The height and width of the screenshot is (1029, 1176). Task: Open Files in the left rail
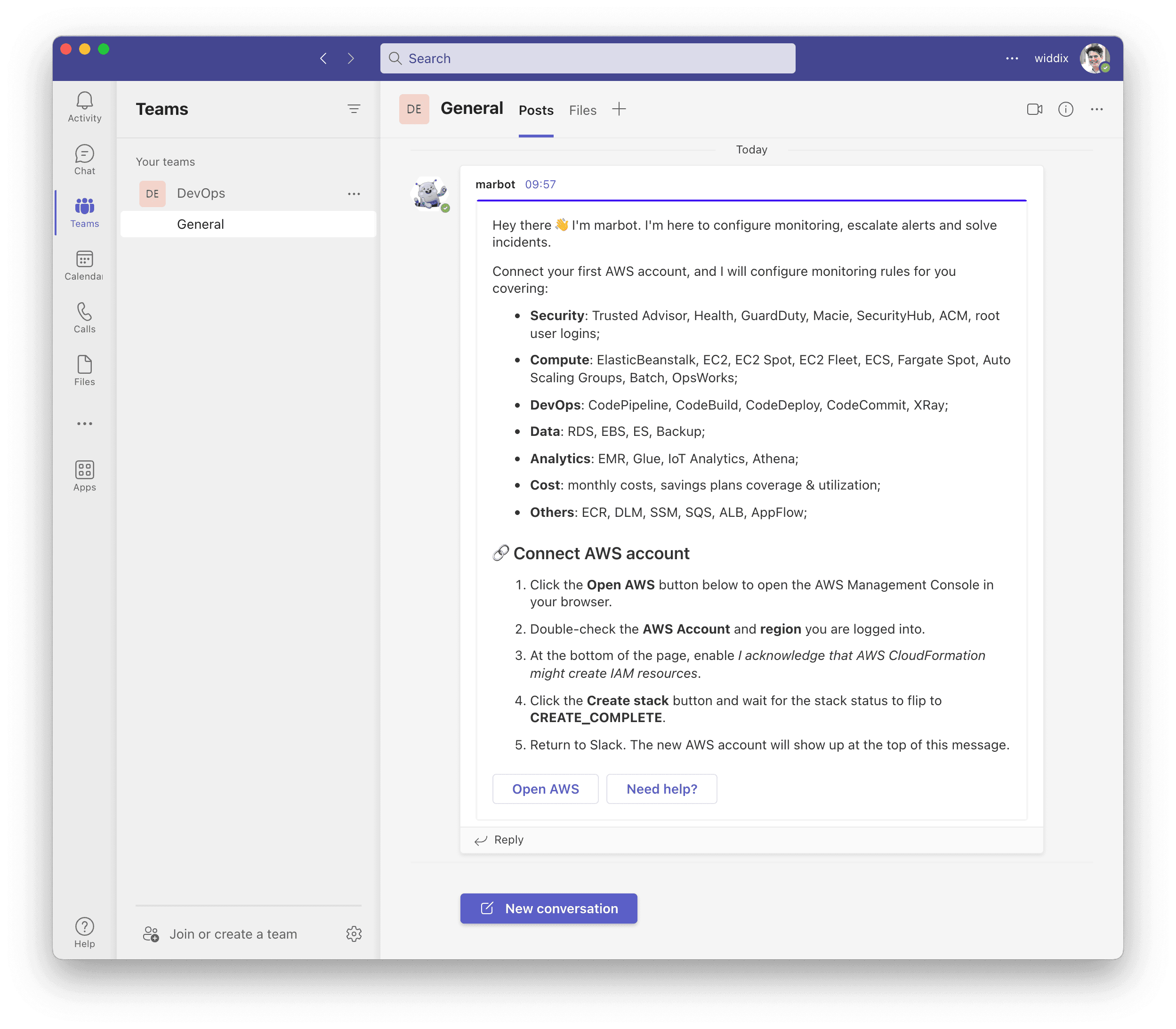click(x=84, y=371)
